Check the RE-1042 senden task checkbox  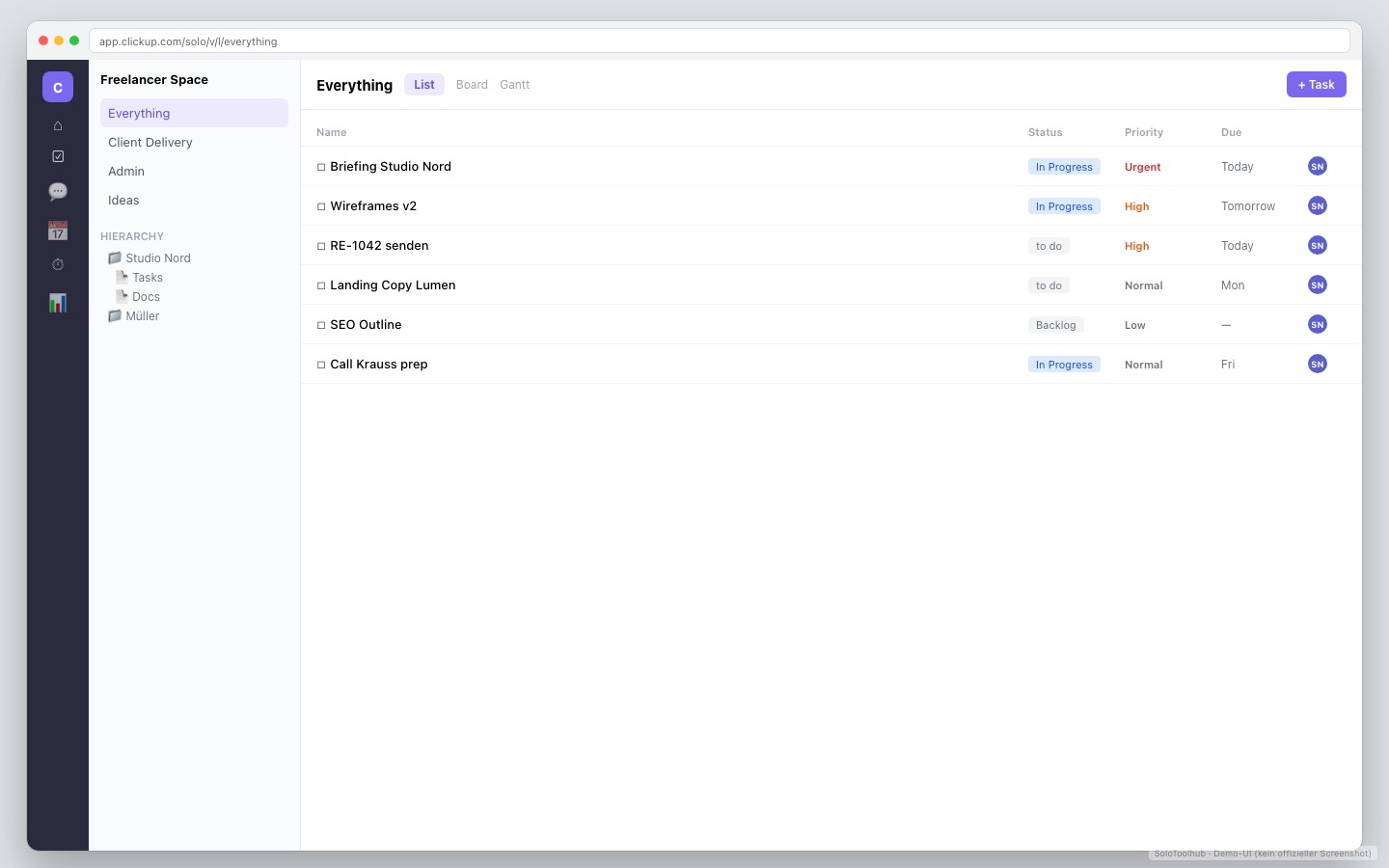click(x=321, y=246)
